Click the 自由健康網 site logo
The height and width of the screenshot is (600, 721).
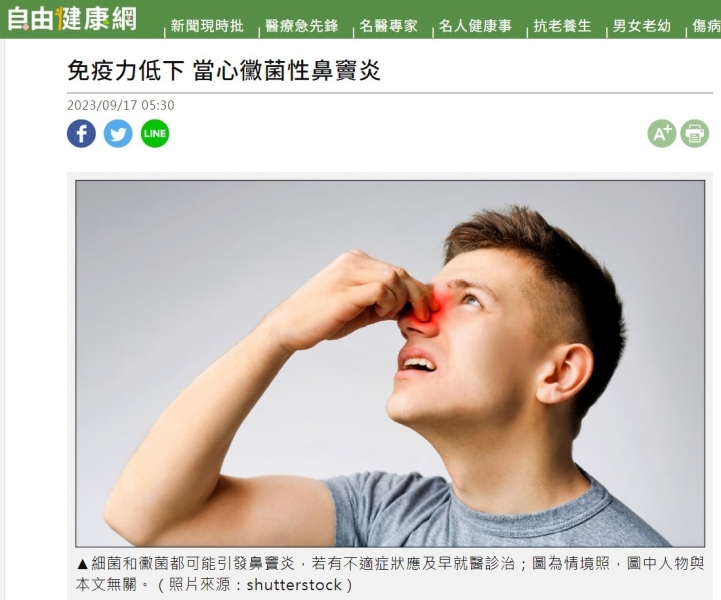pos(72,18)
